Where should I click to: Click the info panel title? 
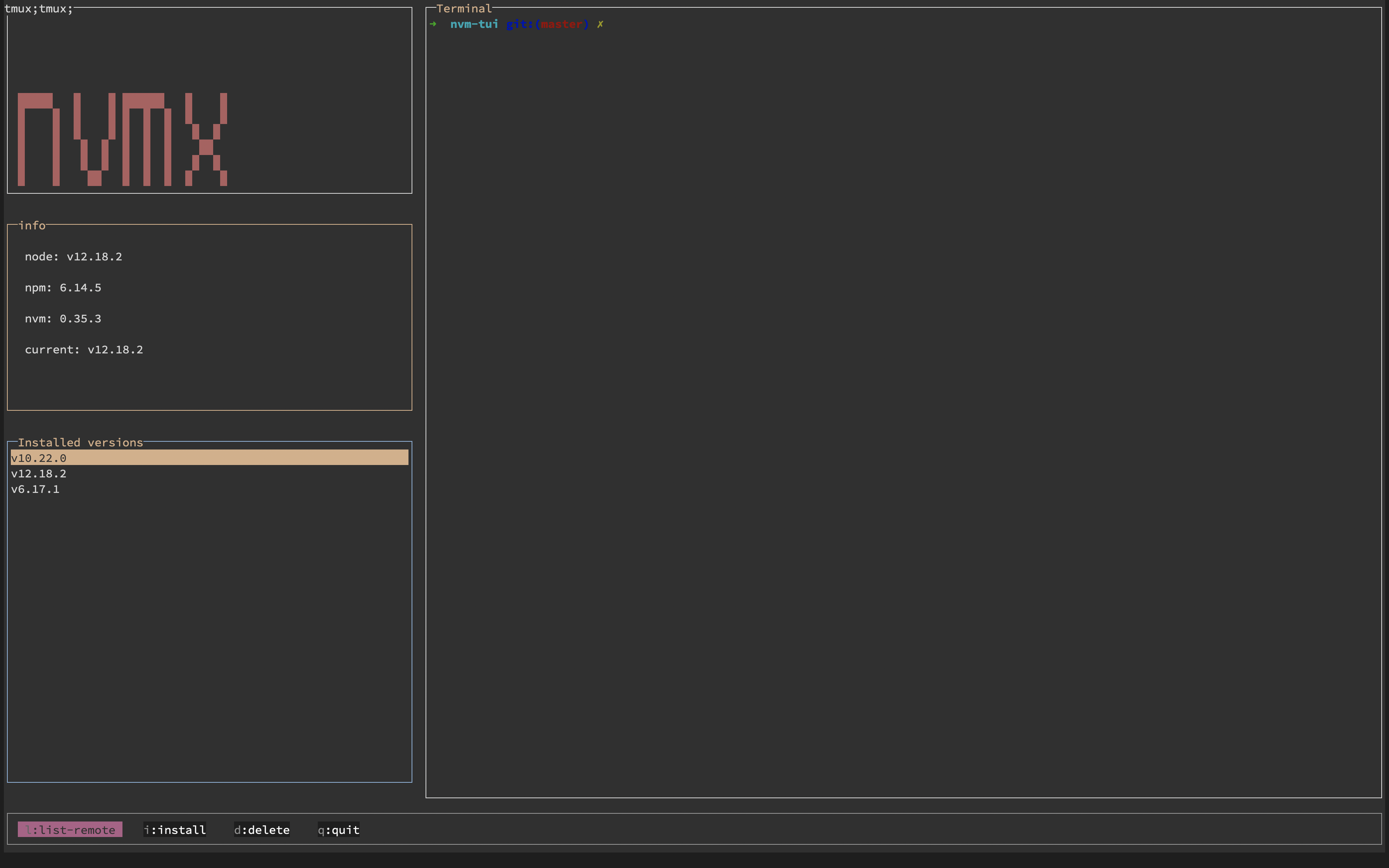(32, 226)
